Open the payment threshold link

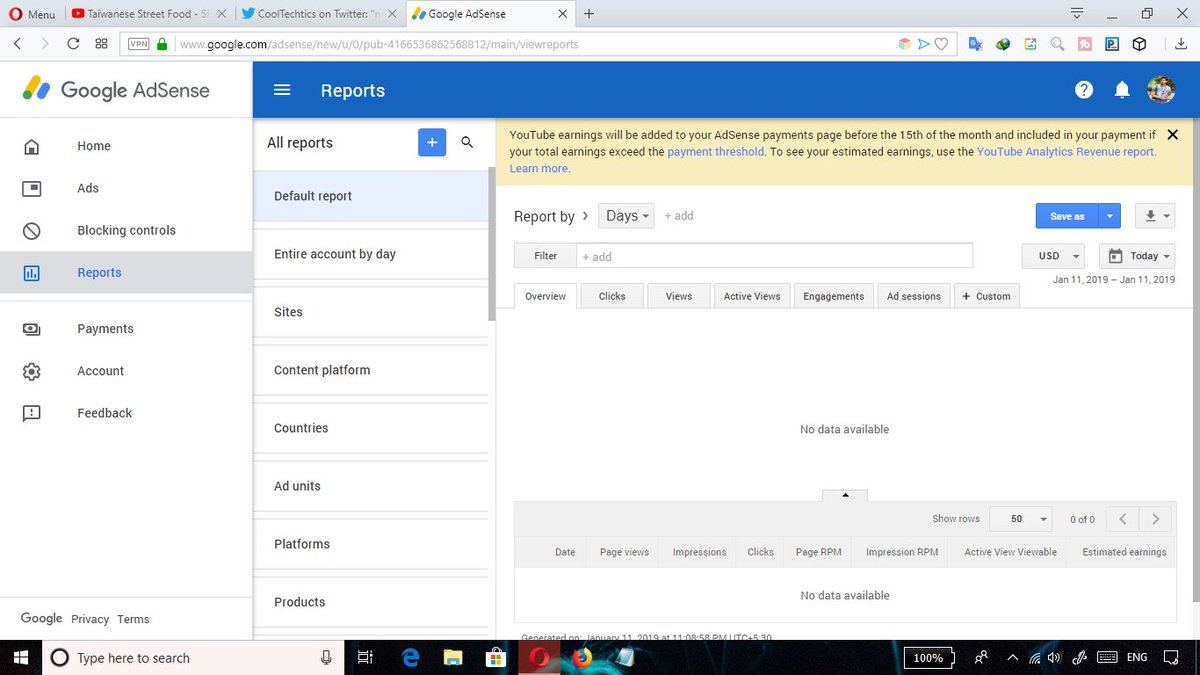coord(715,152)
